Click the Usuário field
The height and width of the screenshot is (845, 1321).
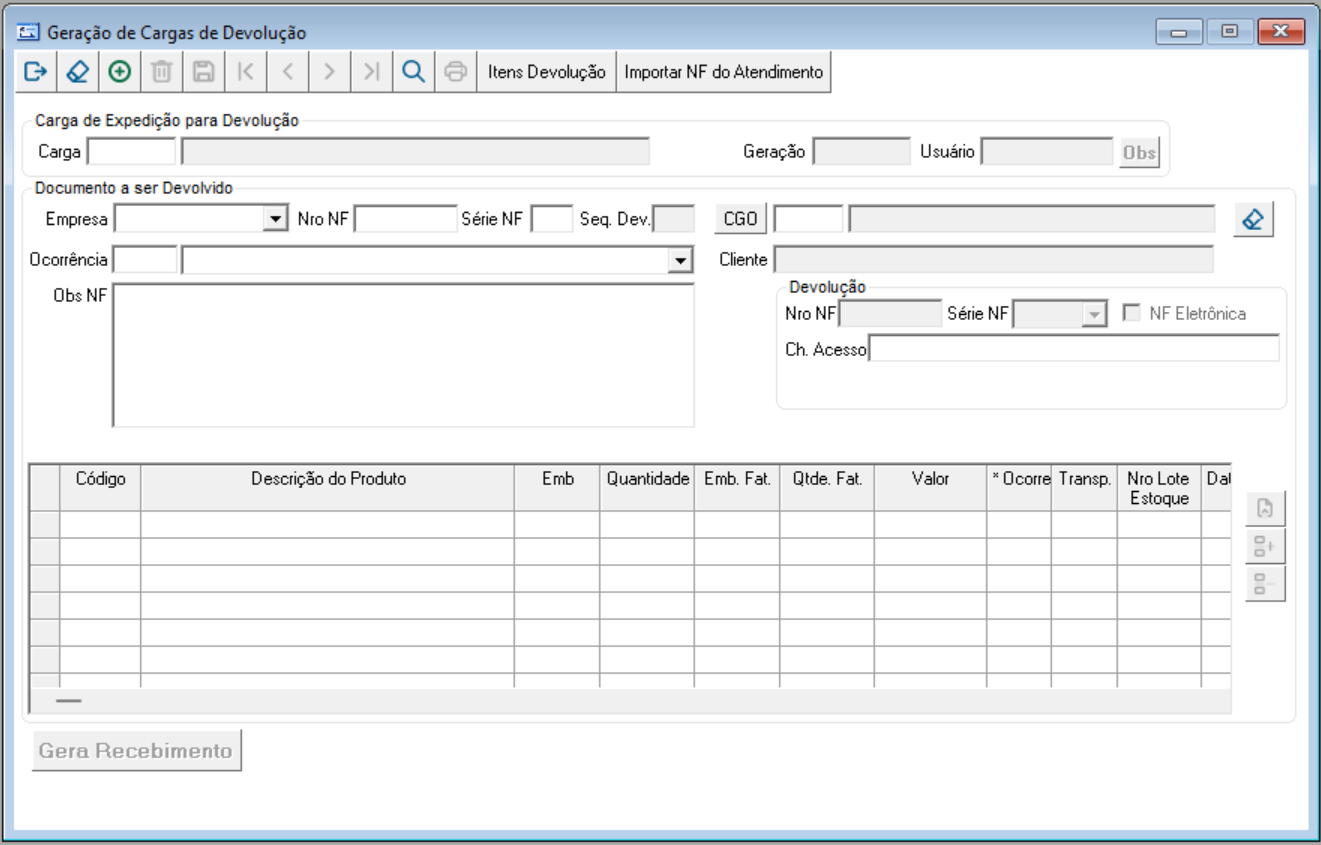click(x=1047, y=152)
